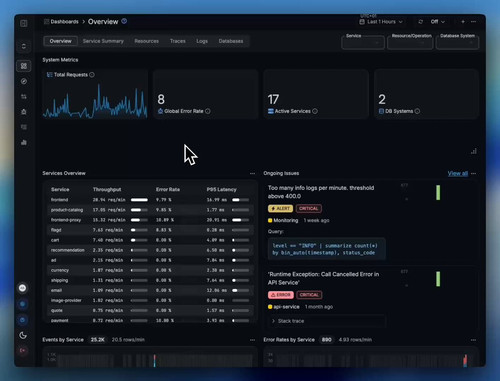Open Ongoing Issues more options menu
The width and height of the screenshot is (500, 381).
473,173
